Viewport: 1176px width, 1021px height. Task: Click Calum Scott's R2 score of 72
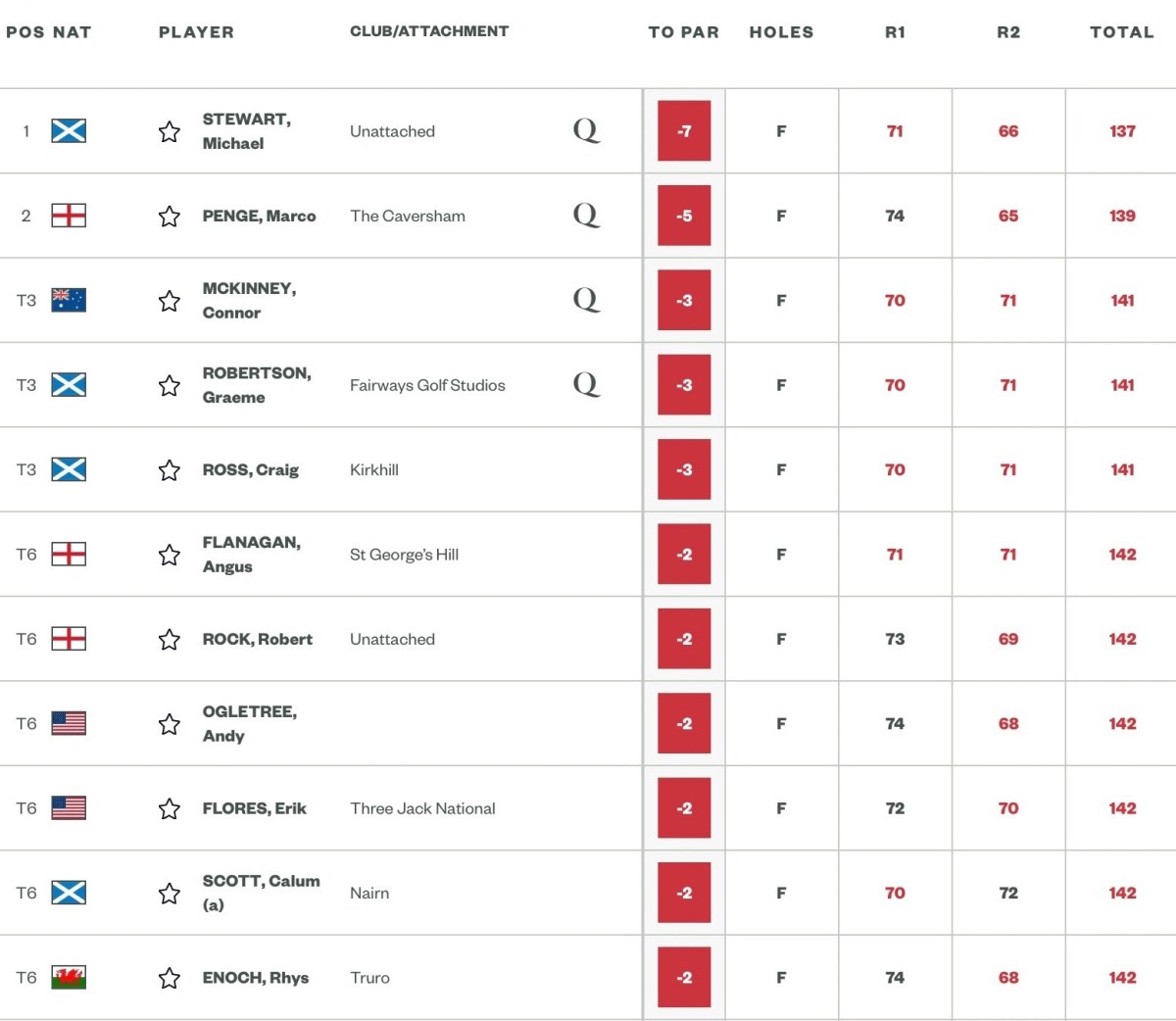click(1007, 893)
